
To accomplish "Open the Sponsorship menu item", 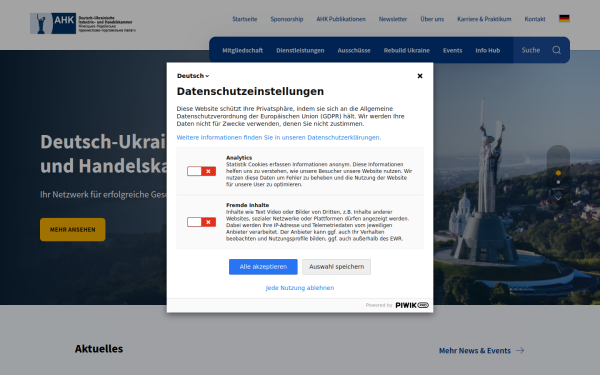I will 287,19.
